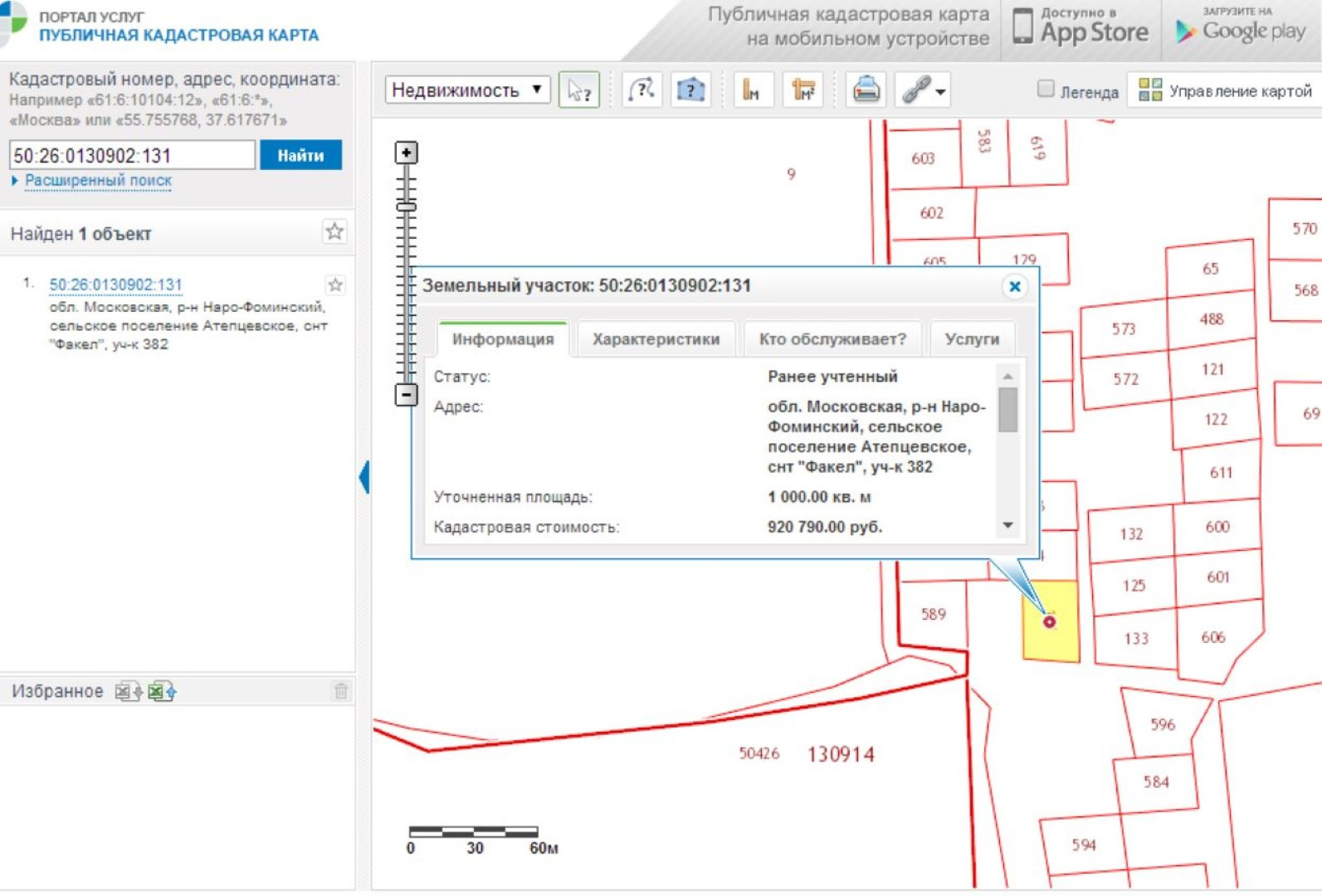
Task: Expand the chain link share dropdown
Action: [x=940, y=91]
